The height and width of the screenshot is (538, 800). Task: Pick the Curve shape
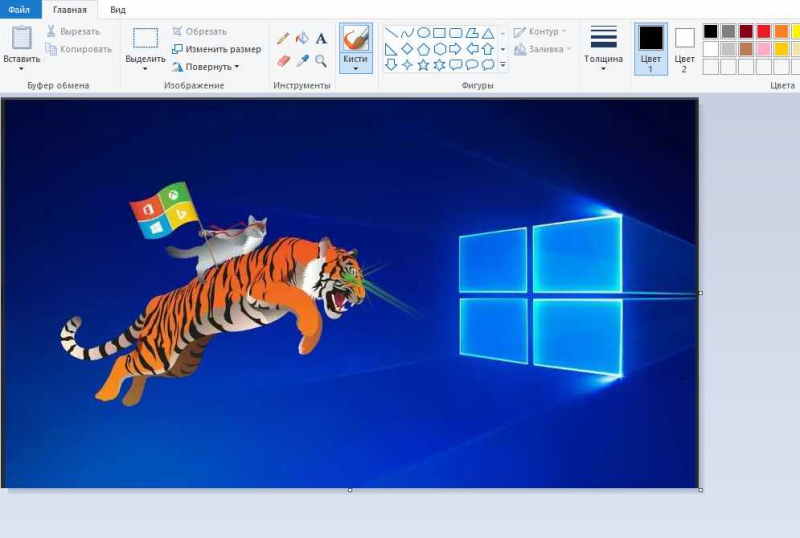click(407, 33)
